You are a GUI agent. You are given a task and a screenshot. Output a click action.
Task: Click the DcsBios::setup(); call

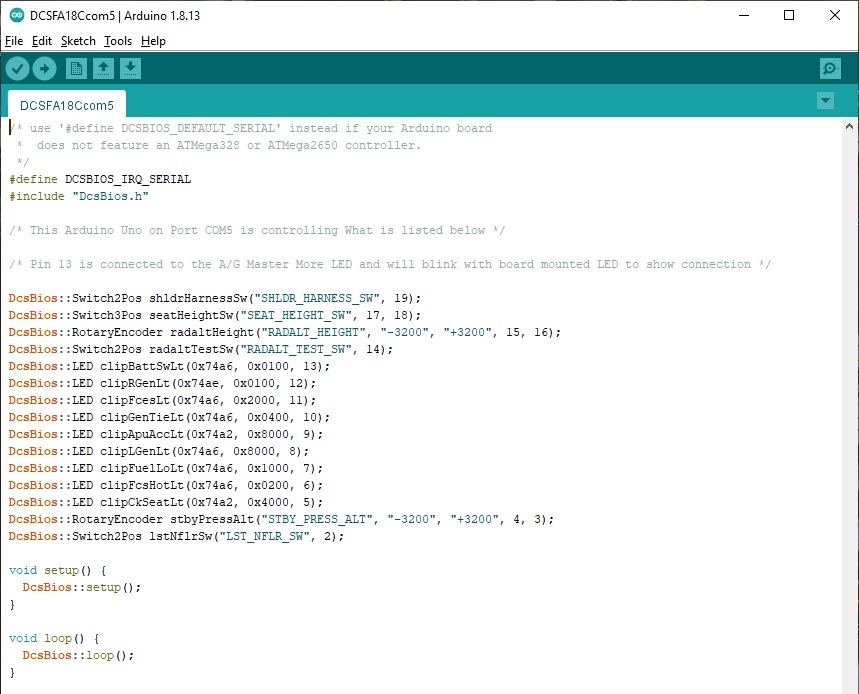pyautogui.click(x=82, y=587)
